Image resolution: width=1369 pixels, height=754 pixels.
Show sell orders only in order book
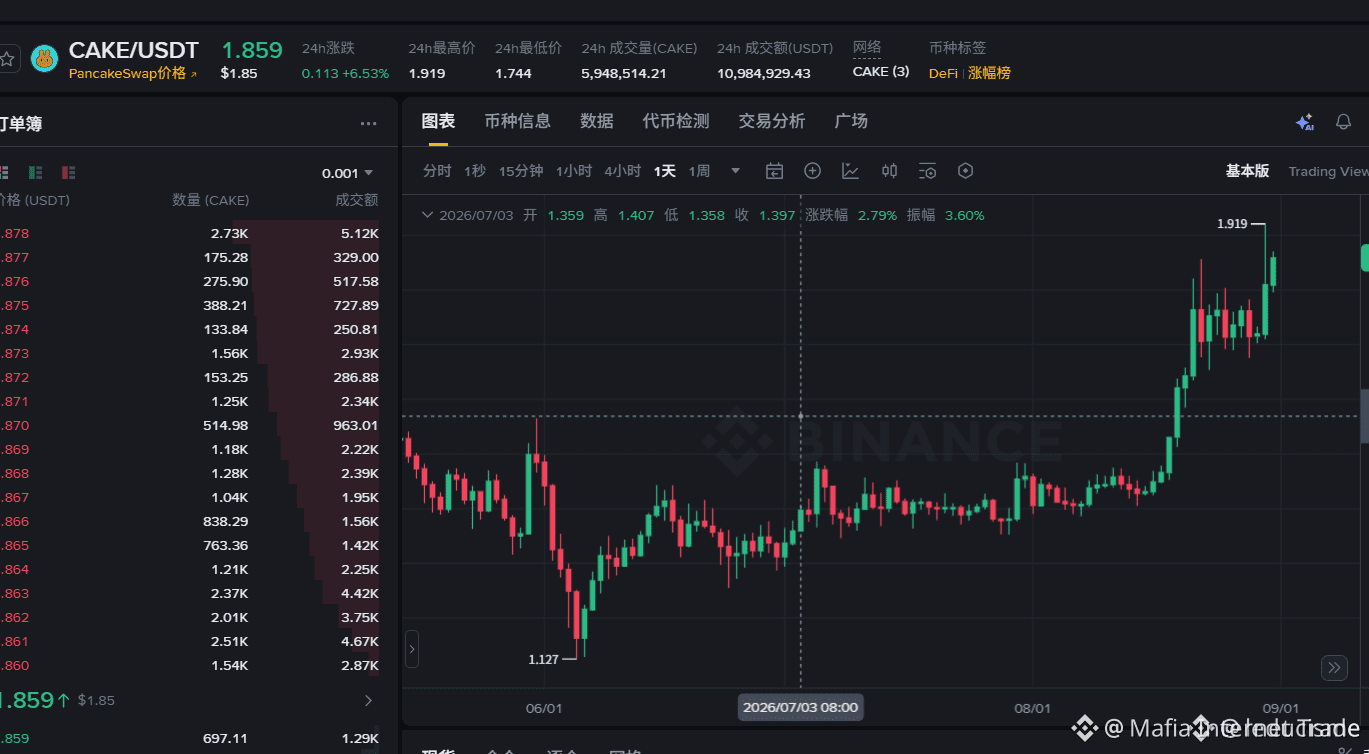point(68,173)
